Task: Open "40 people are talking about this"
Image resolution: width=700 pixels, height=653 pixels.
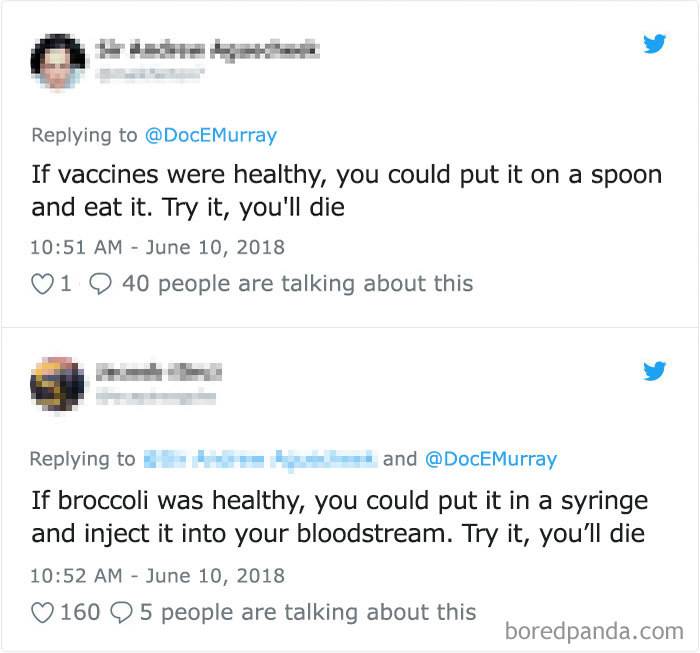Action: tap(297, 284)
